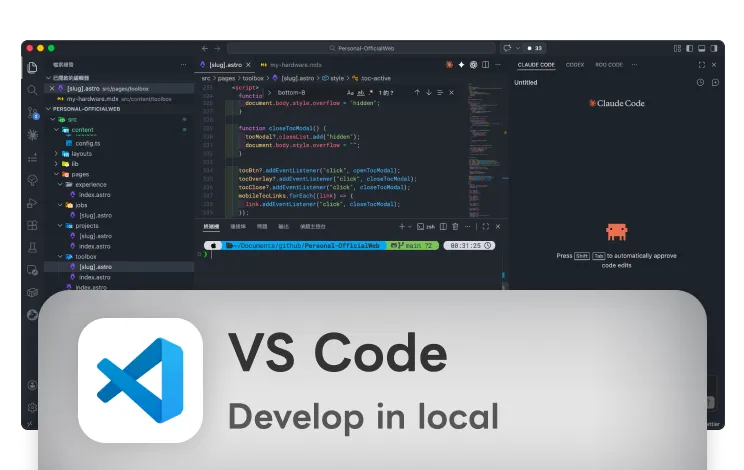Select my-hardware.mdx in the Open Editors list

click(x=120, y=99)
